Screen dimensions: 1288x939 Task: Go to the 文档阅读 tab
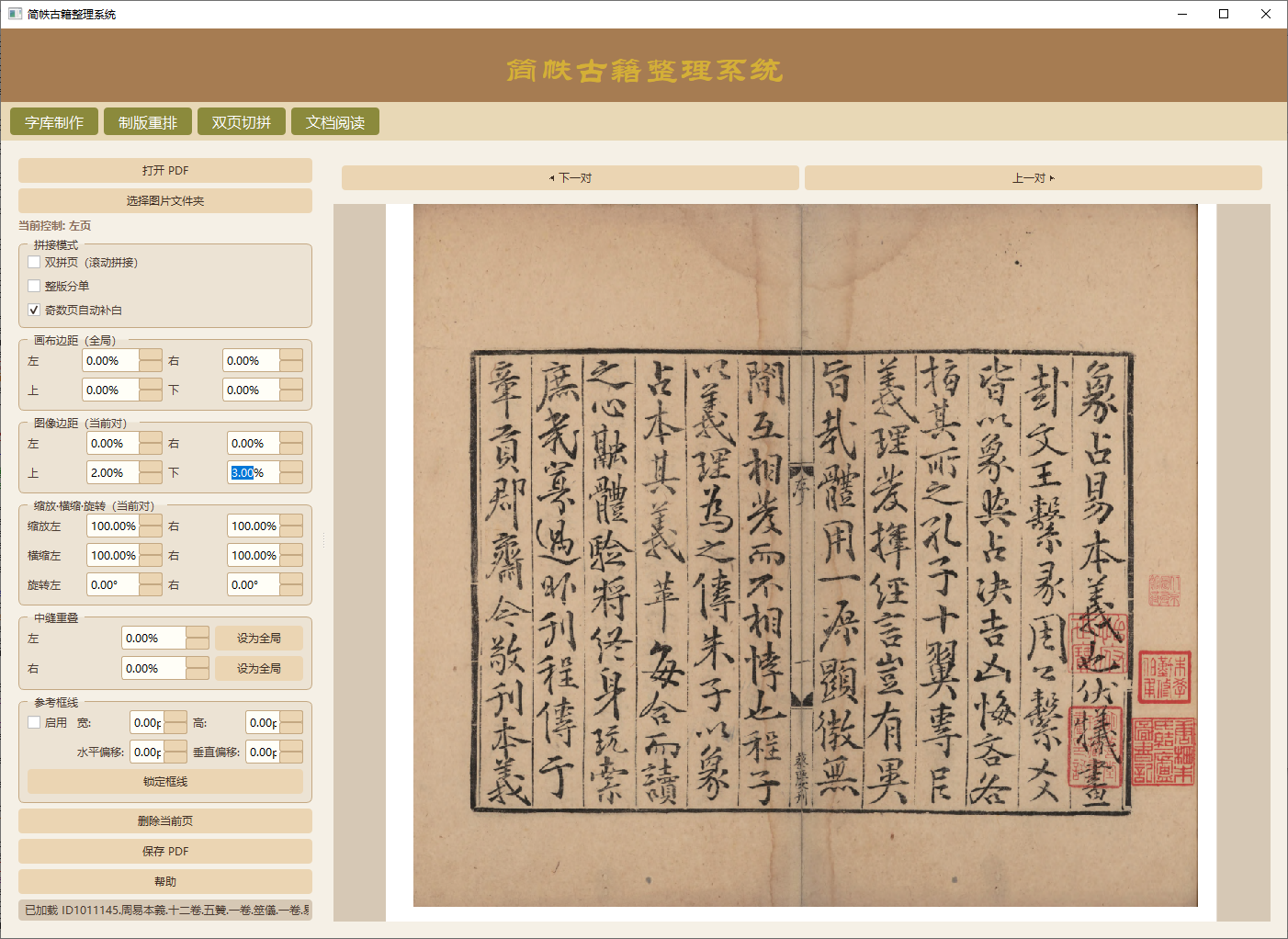click(x=335, y=122)
